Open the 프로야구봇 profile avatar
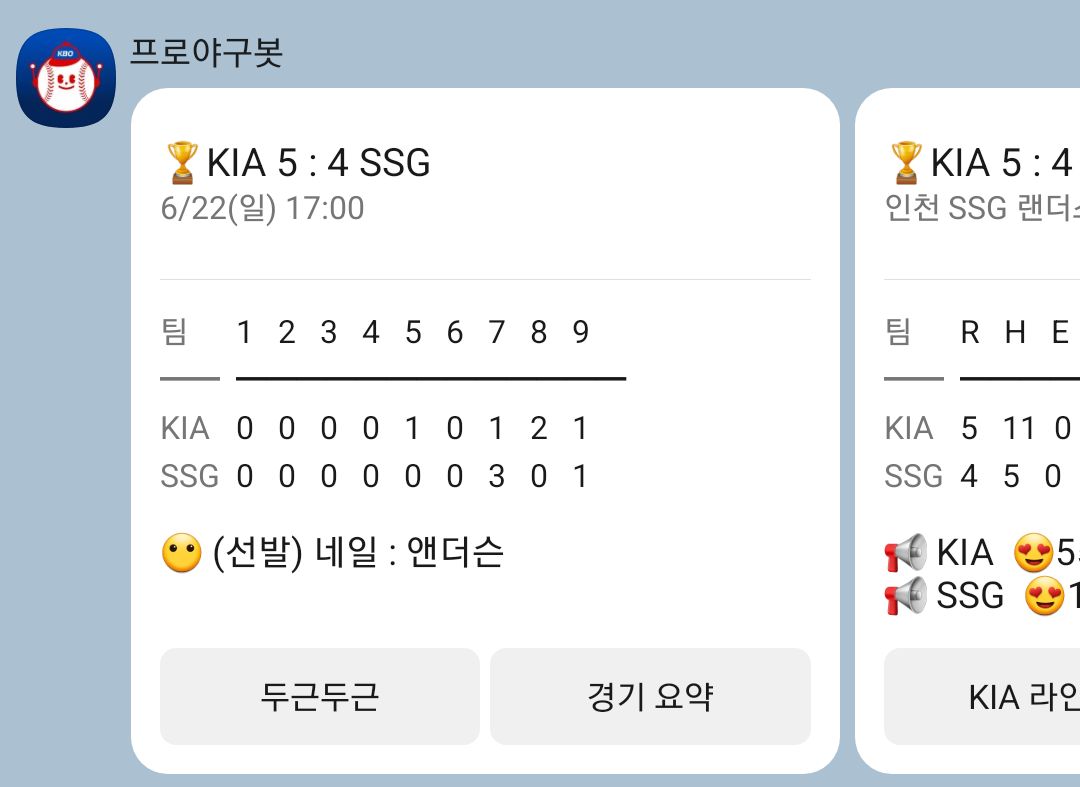This screenshot has width=1080, height=787. click(x=66, y=78)
